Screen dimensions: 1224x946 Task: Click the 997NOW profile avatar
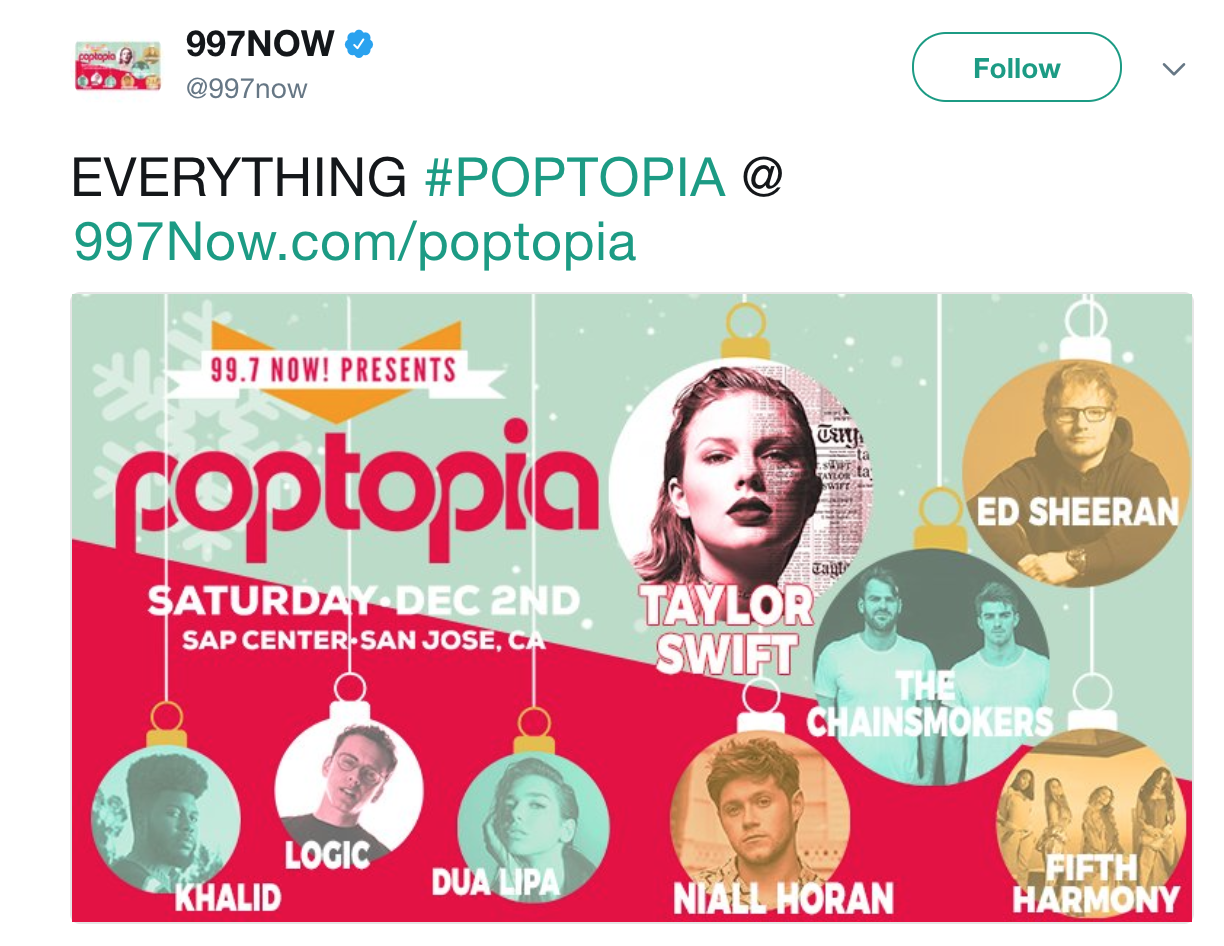click(118, 66)
